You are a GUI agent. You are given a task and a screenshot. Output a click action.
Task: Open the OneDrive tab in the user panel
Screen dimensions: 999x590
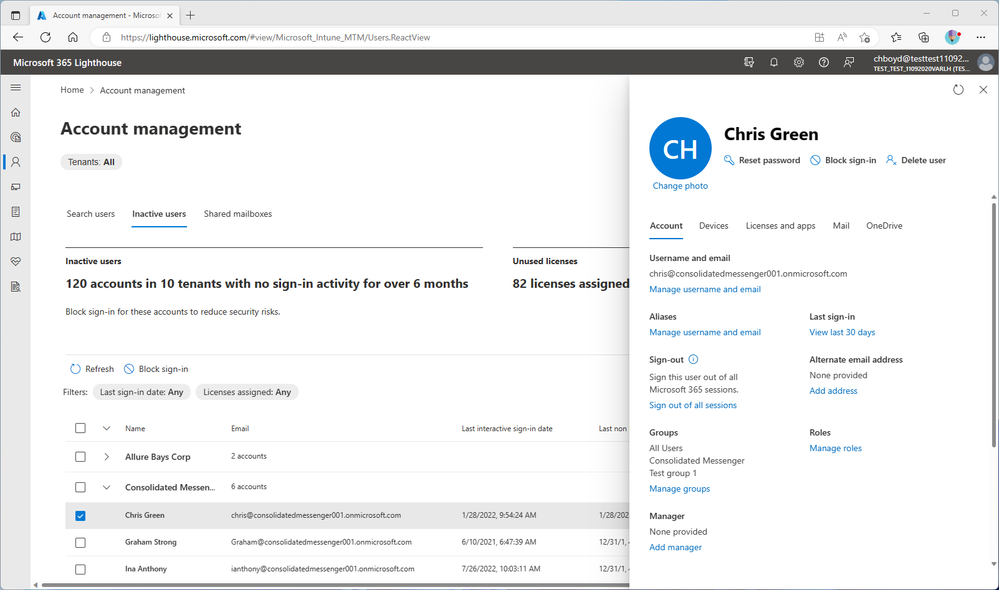click(884, 226)
